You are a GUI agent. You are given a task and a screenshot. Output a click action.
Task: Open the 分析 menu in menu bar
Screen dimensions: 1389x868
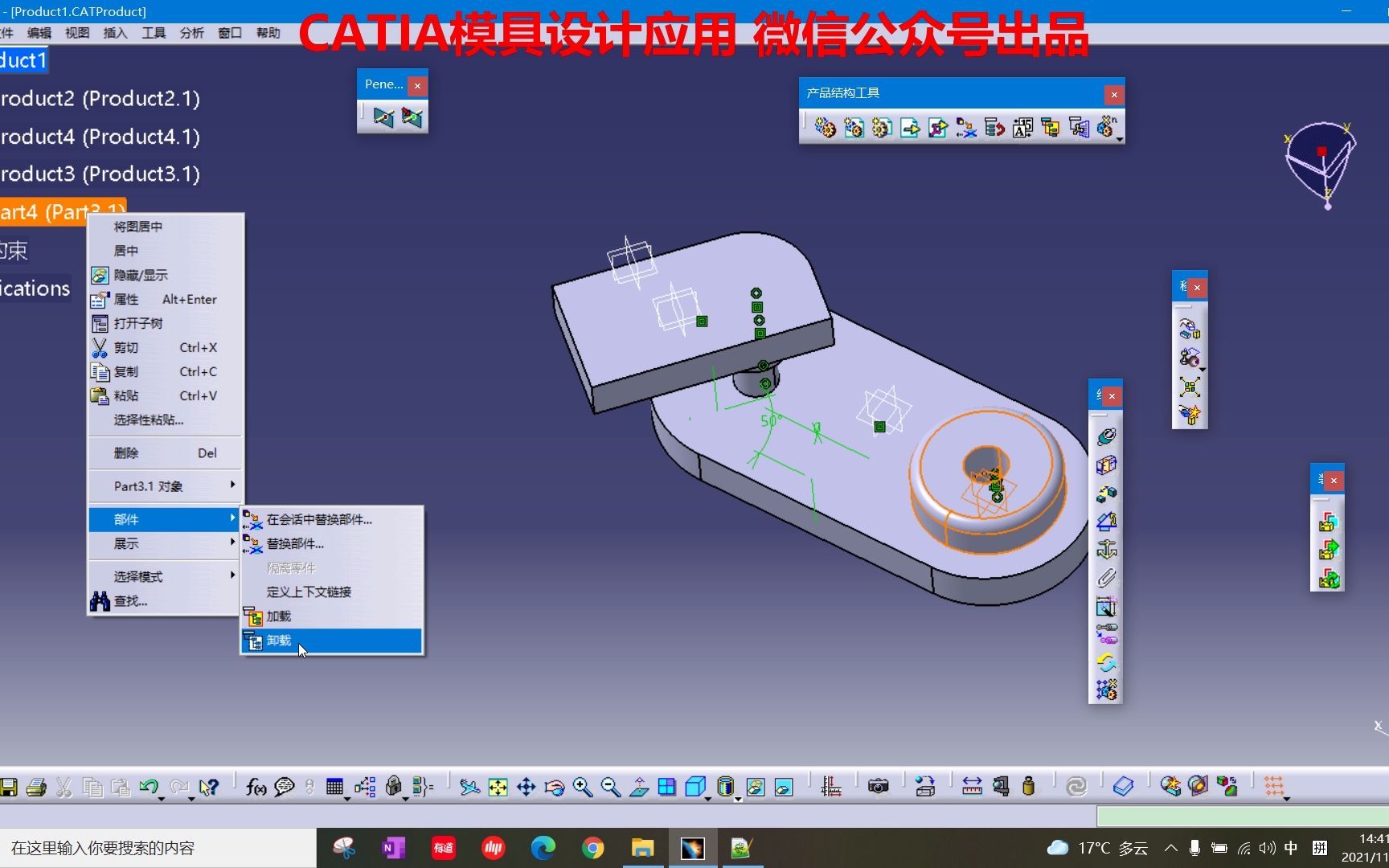tap(192, 33)
